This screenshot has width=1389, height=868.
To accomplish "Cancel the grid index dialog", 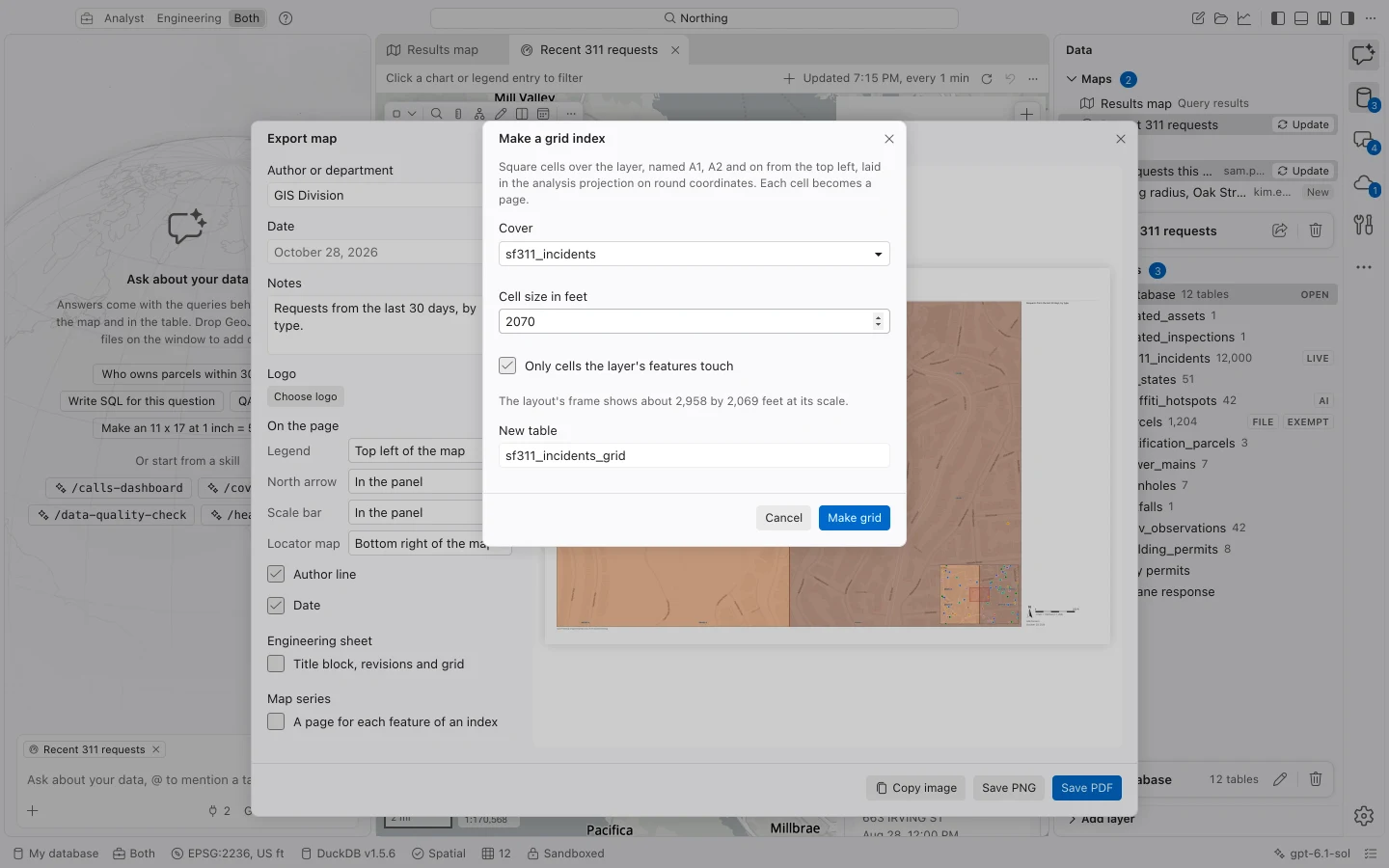I will pyautogui.click(x=783, y=518).
